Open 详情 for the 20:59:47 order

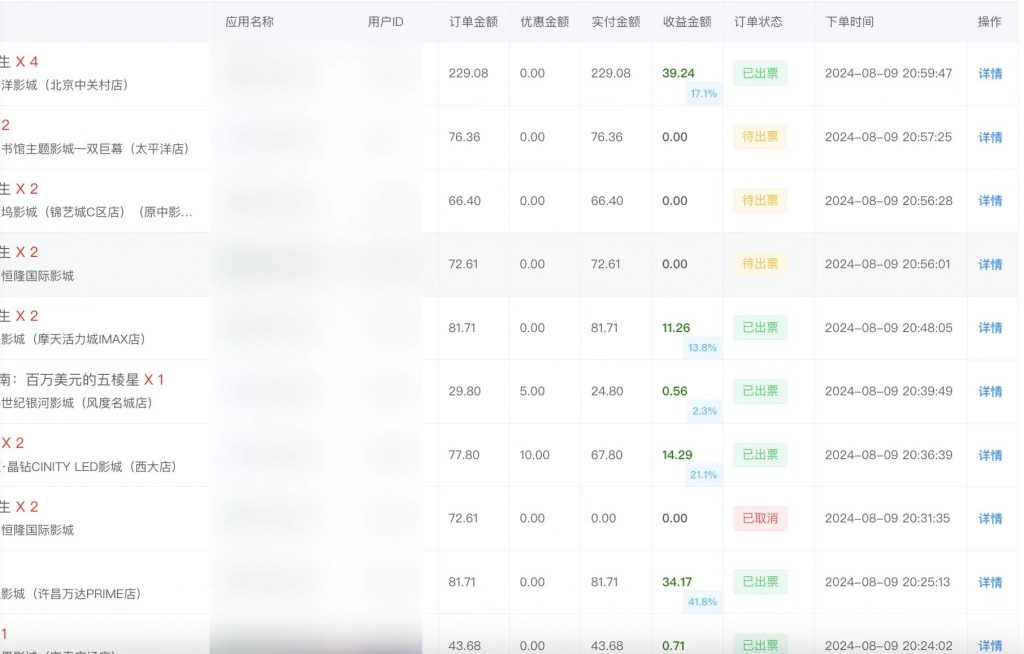[989, 74]
